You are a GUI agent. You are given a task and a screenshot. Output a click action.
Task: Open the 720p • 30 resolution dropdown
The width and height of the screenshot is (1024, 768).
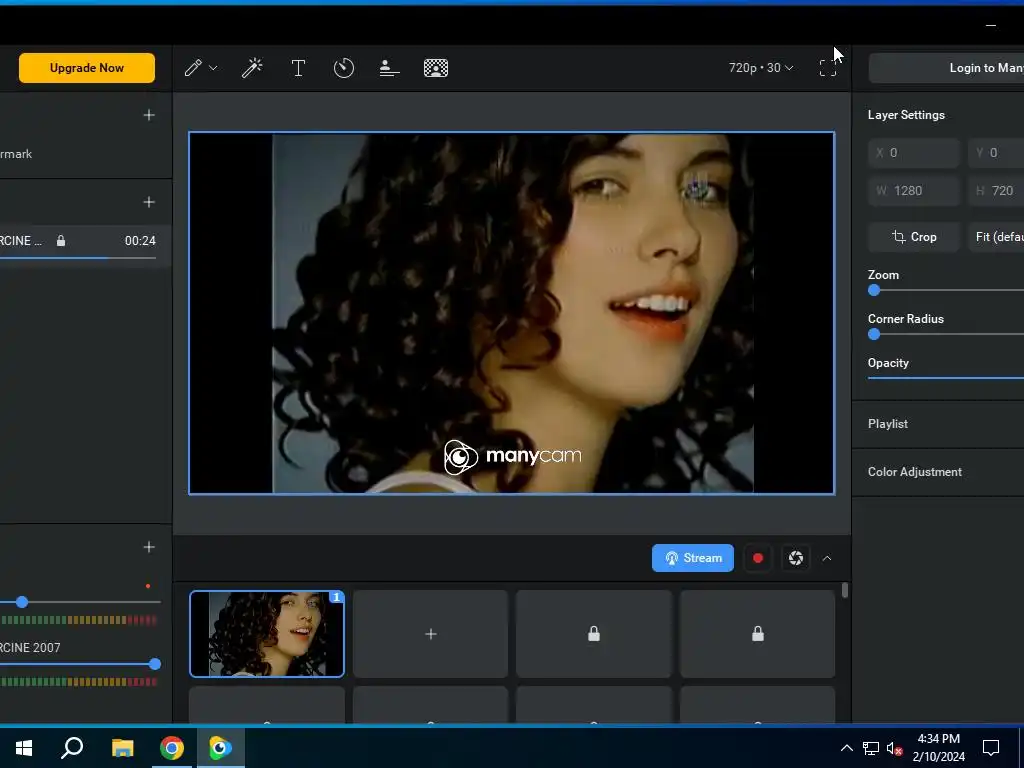(x=760, y=68)
